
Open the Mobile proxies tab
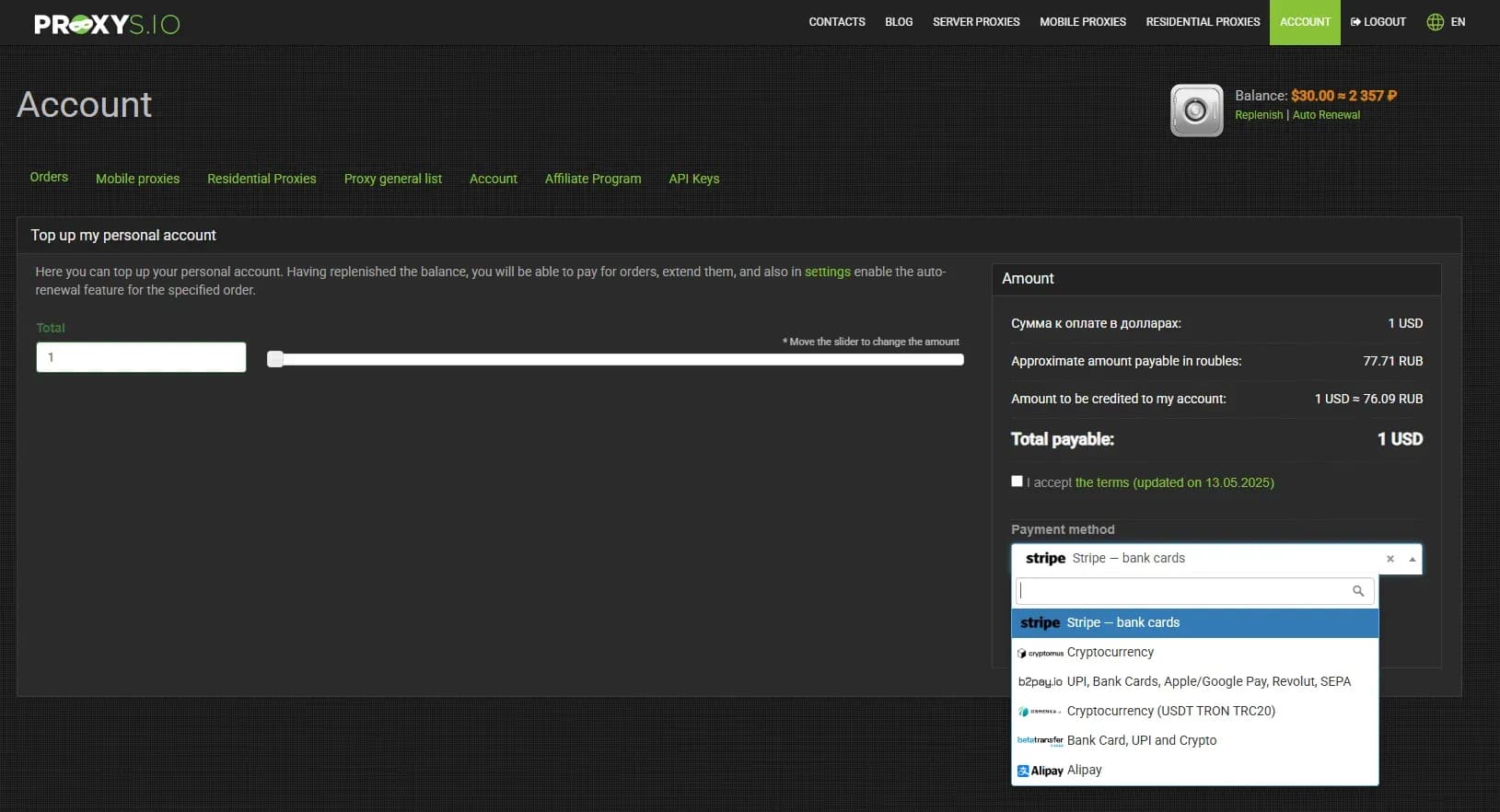[137, 179]
